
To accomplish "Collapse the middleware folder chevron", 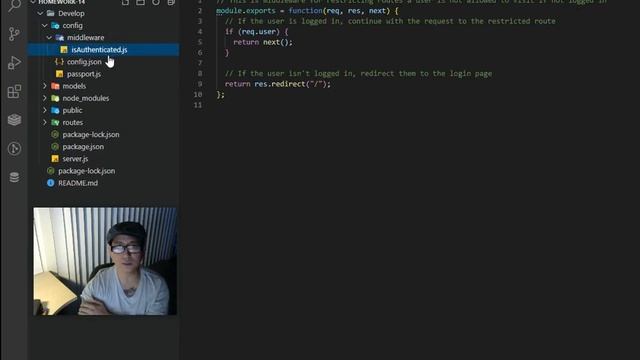I will tap(49, 38).
